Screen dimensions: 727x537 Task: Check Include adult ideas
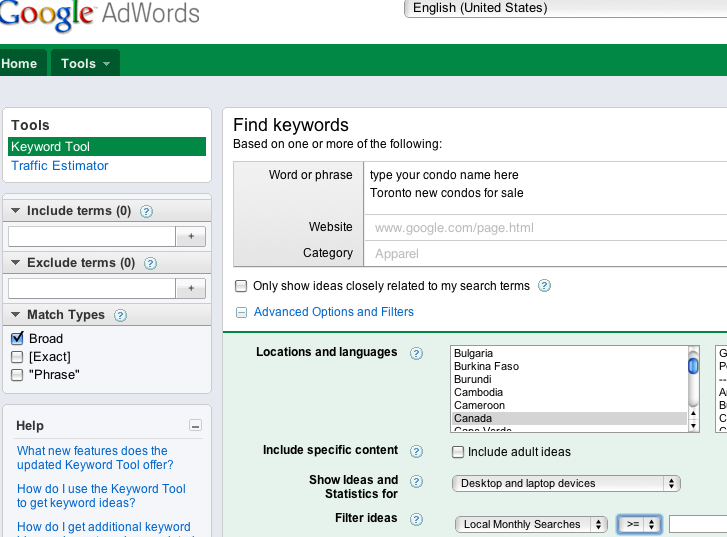click(458, 452)
